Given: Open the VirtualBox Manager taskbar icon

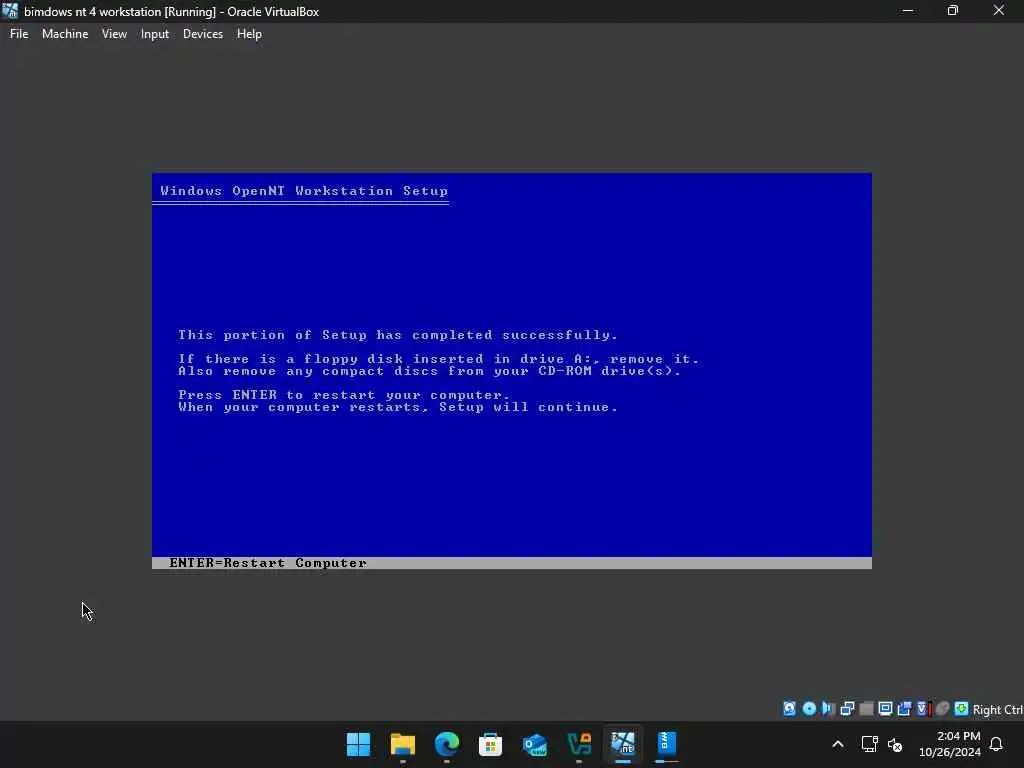Looking at the screenshot, I should pos(579,744).
